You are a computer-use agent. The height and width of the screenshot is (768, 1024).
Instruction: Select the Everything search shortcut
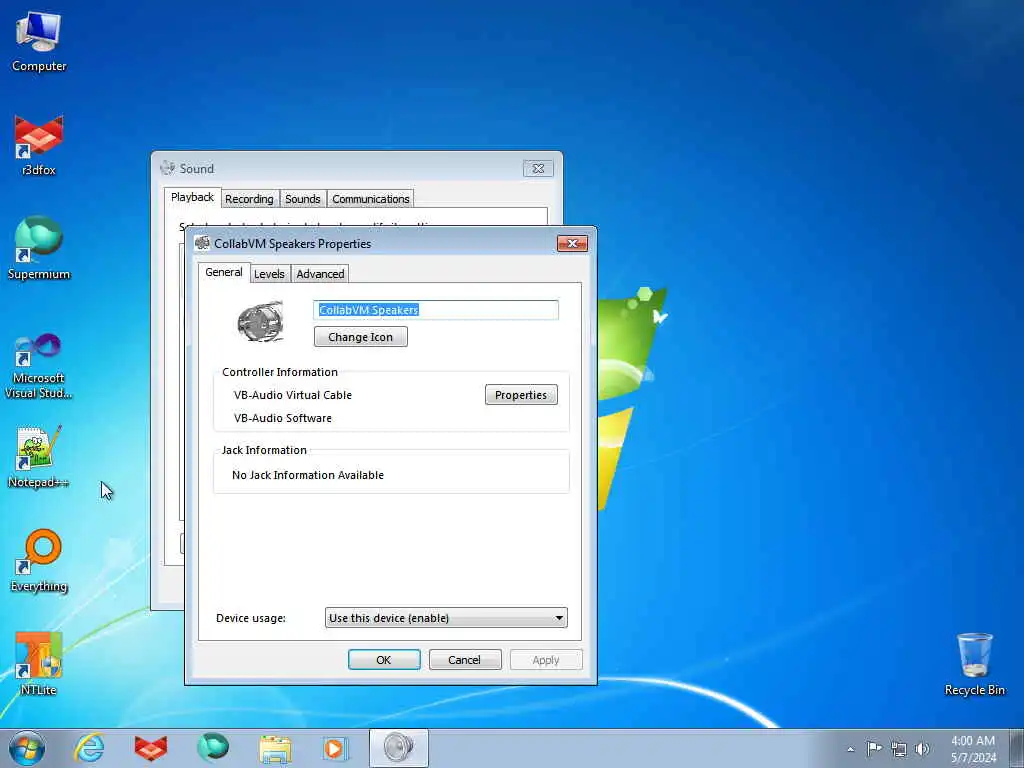39,560
